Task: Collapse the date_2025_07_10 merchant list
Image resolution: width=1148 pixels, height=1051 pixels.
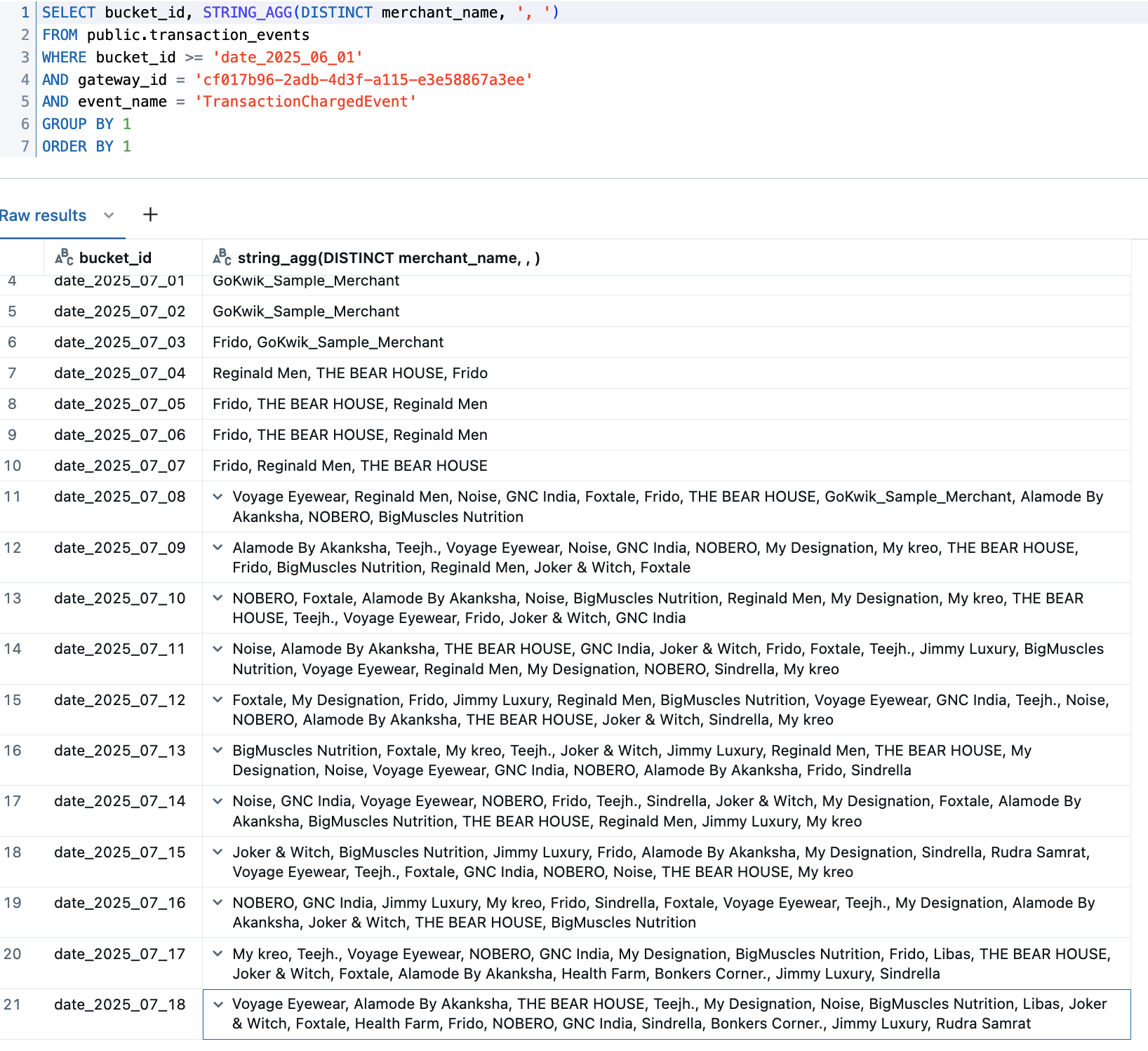Action: point(218,598)
